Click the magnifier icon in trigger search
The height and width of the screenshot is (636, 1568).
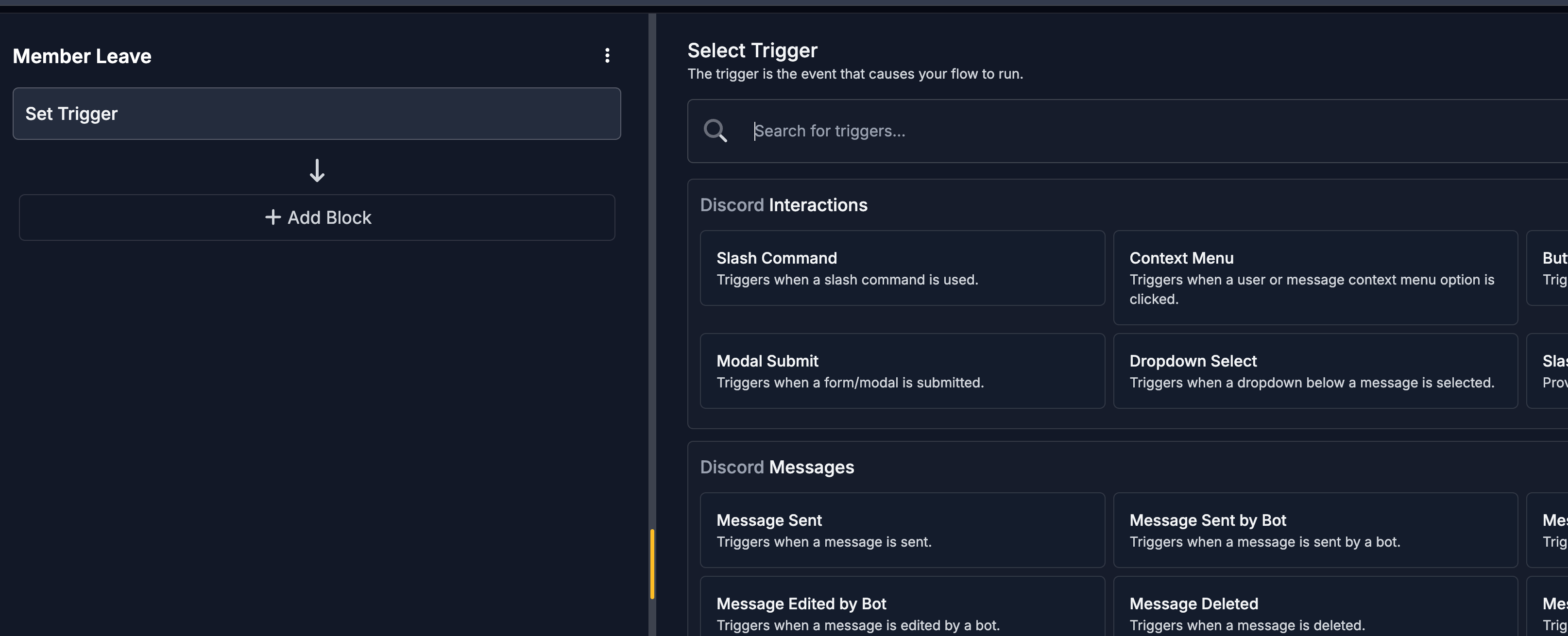point(715,131)
